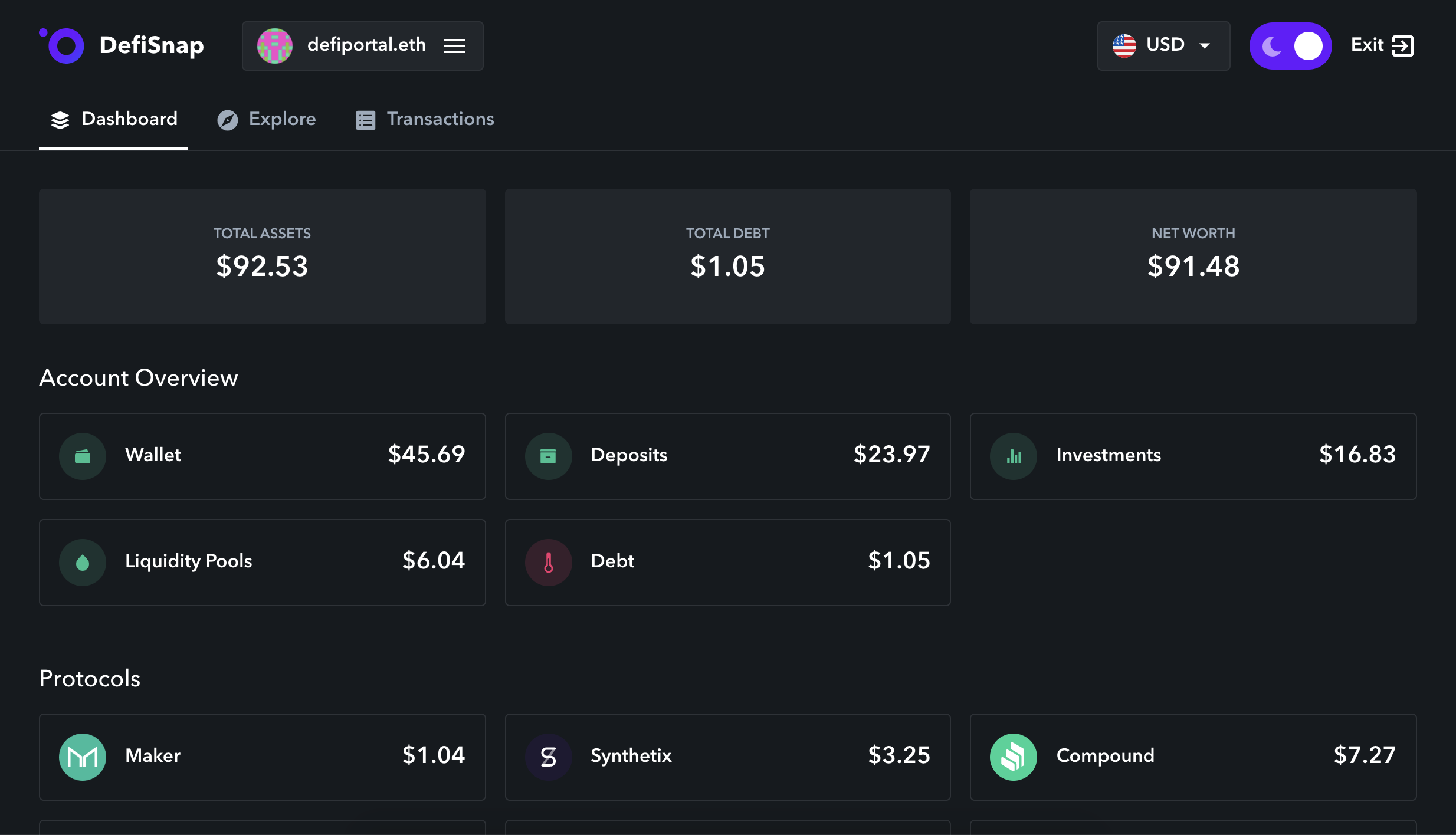Image resolution: width=1456 pixels, height=835 pixels.
Task: Click the DefiSnap logo icon
Action: 63,45
